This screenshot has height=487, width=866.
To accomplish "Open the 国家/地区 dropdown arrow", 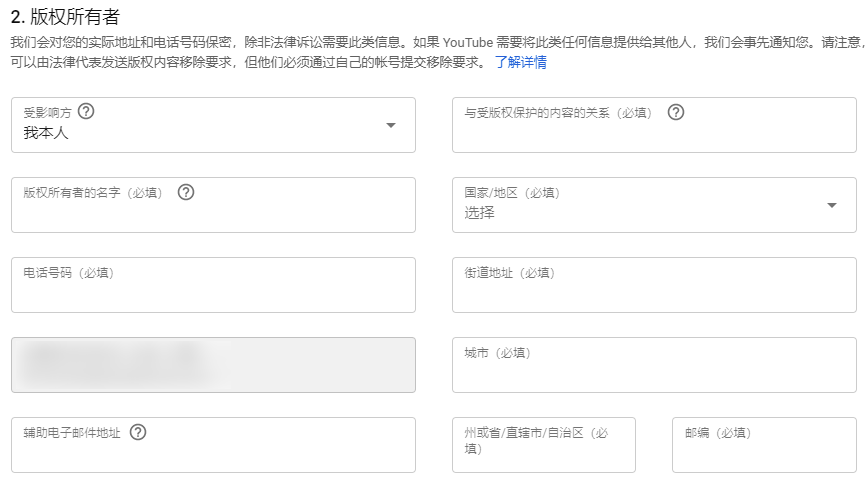I will pyautogui.click(x=832, y=205).
